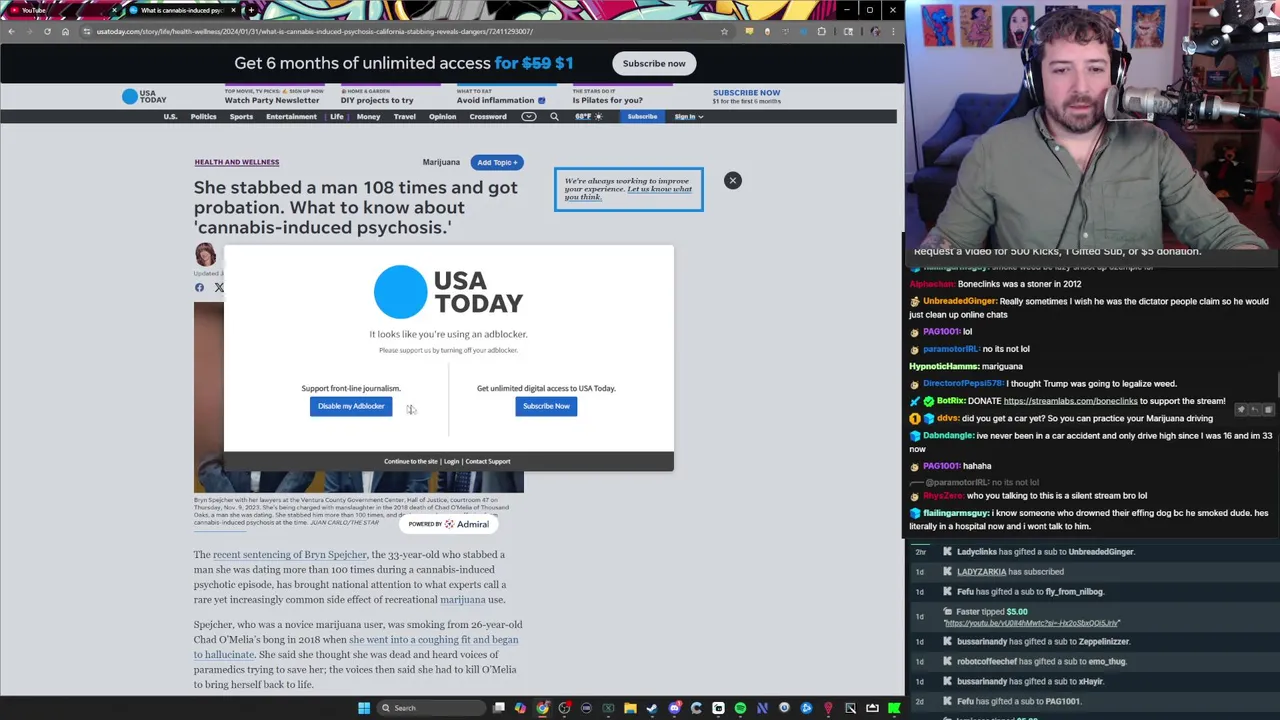Image resolution: width=1280 pixels, height=720 pixels.
Task: Expand the Sign In dropdown
Action: coord(688,117)
